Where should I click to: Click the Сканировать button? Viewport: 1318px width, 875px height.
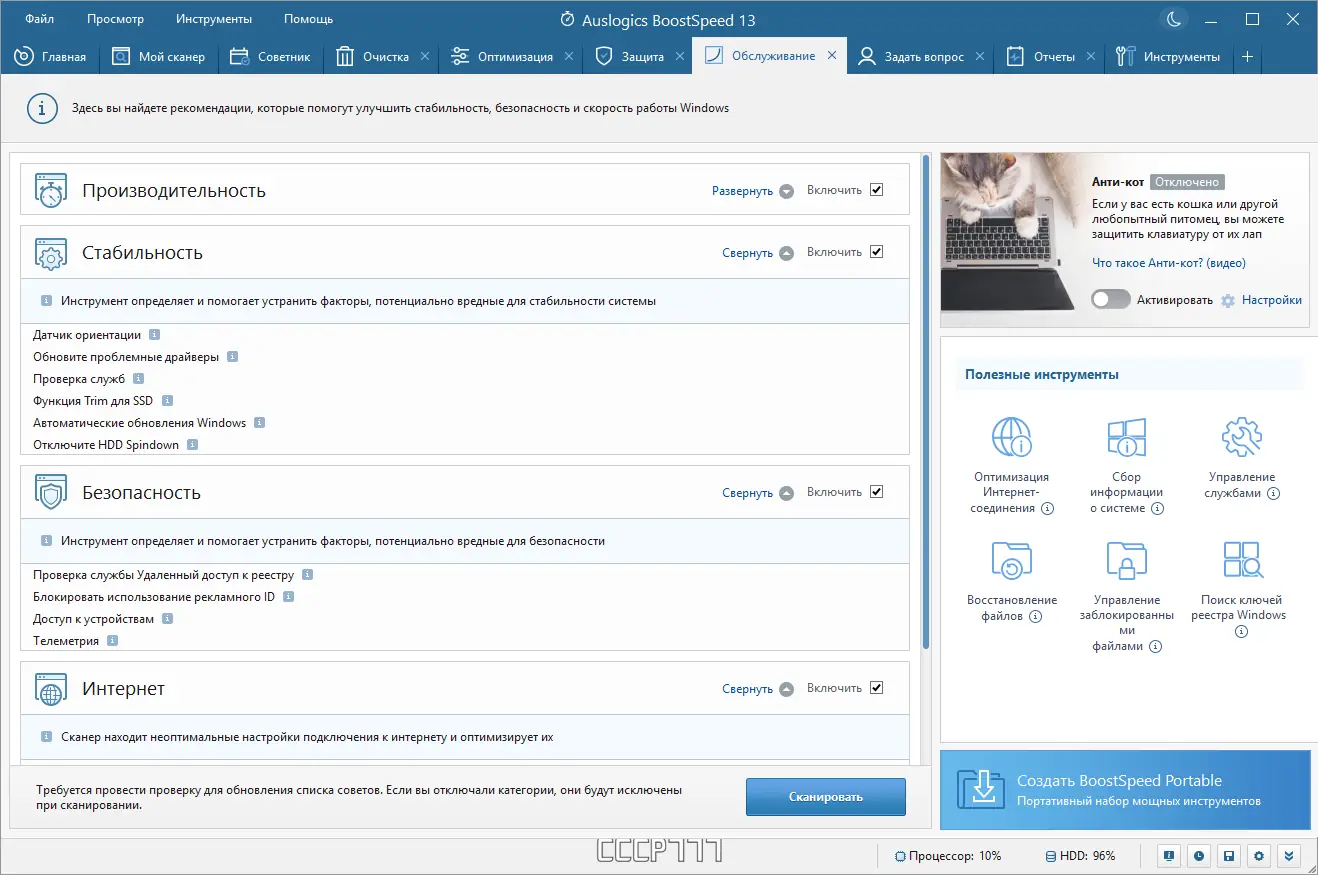tap(826, 797)
